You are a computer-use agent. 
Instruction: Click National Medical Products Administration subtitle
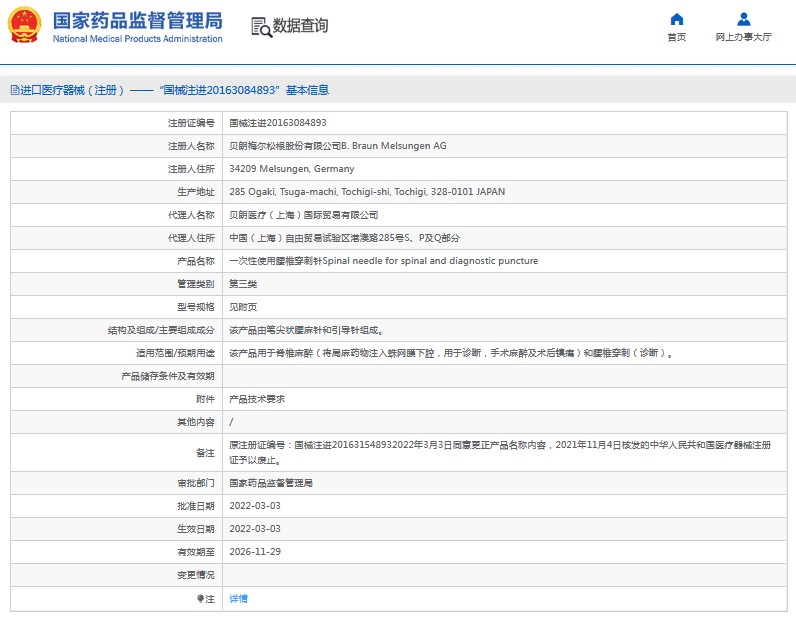click(x=138, y=39)
